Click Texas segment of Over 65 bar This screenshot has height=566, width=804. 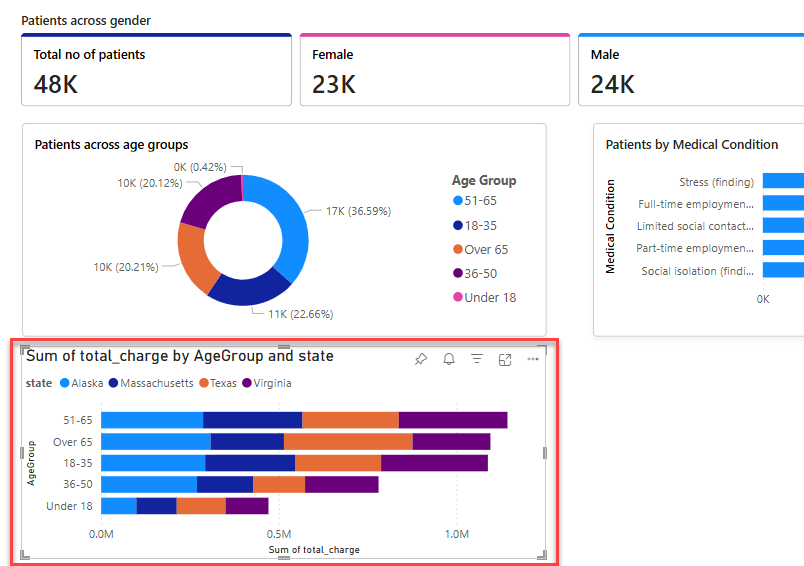(348, 441)
